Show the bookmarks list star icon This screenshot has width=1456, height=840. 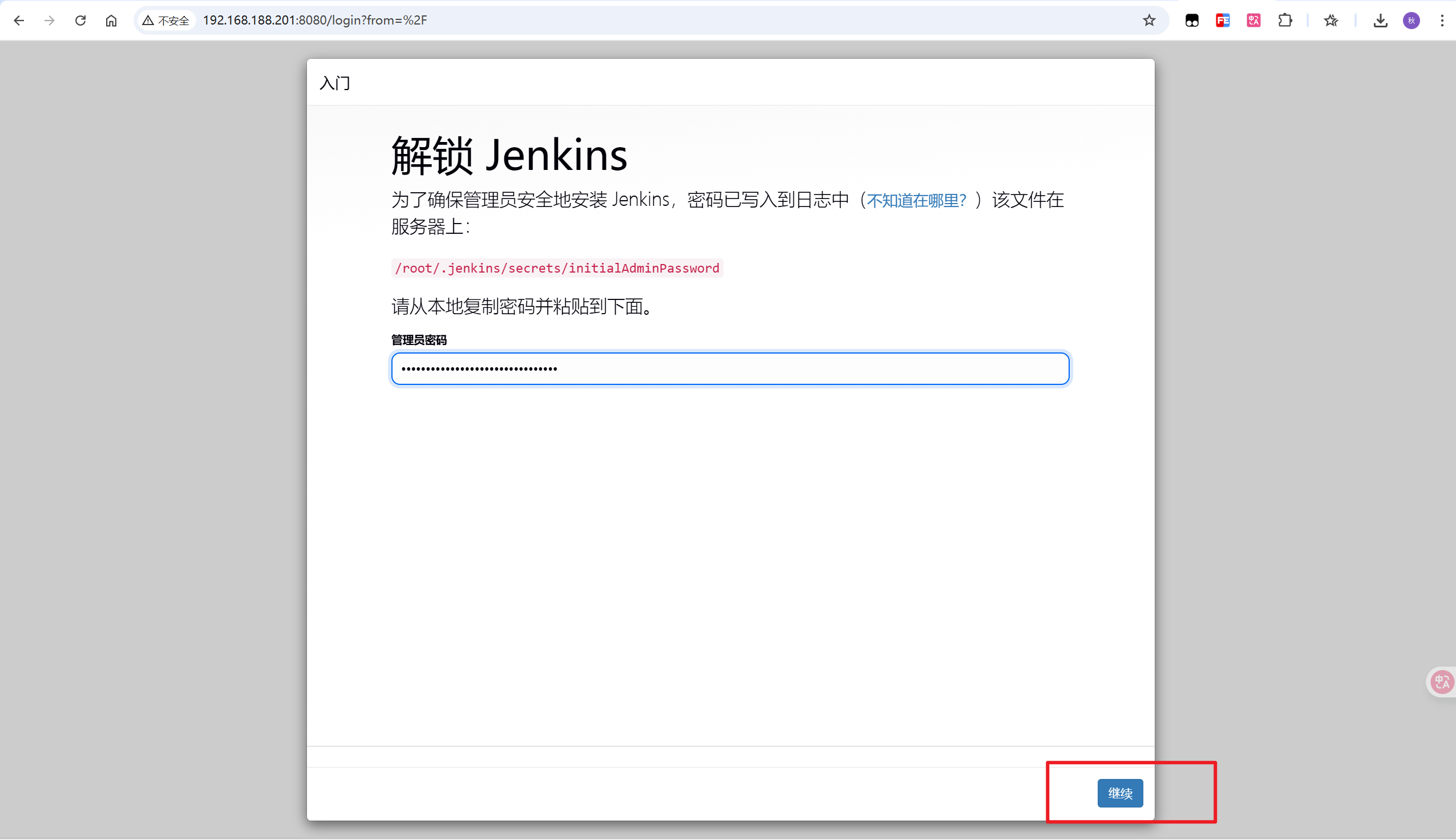[1331, 21]
